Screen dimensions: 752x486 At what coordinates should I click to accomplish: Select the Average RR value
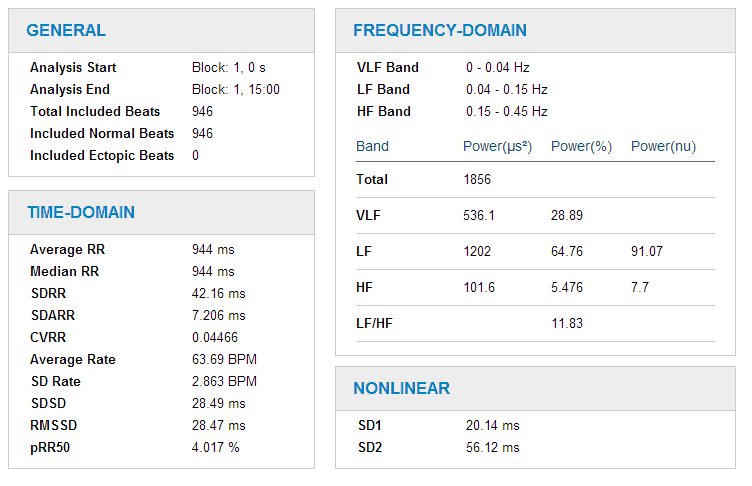[x=213, y=250]
